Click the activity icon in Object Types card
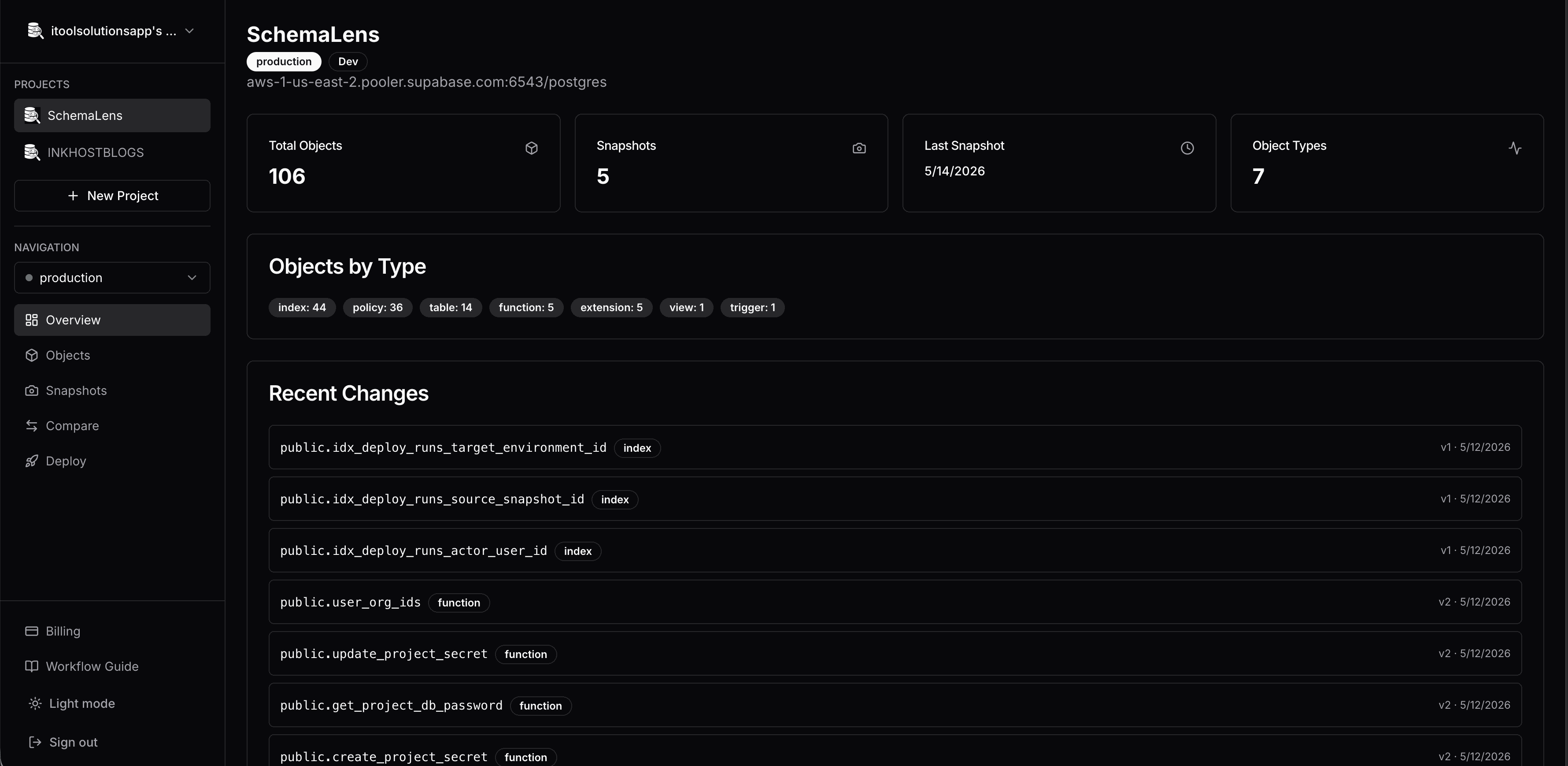The image size is (1568, 766). (x=1515, y=148)
